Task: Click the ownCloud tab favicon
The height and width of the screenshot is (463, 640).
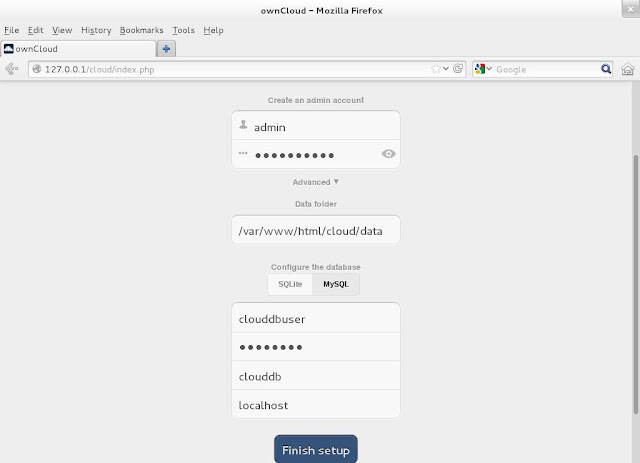Action: point(9,49)
